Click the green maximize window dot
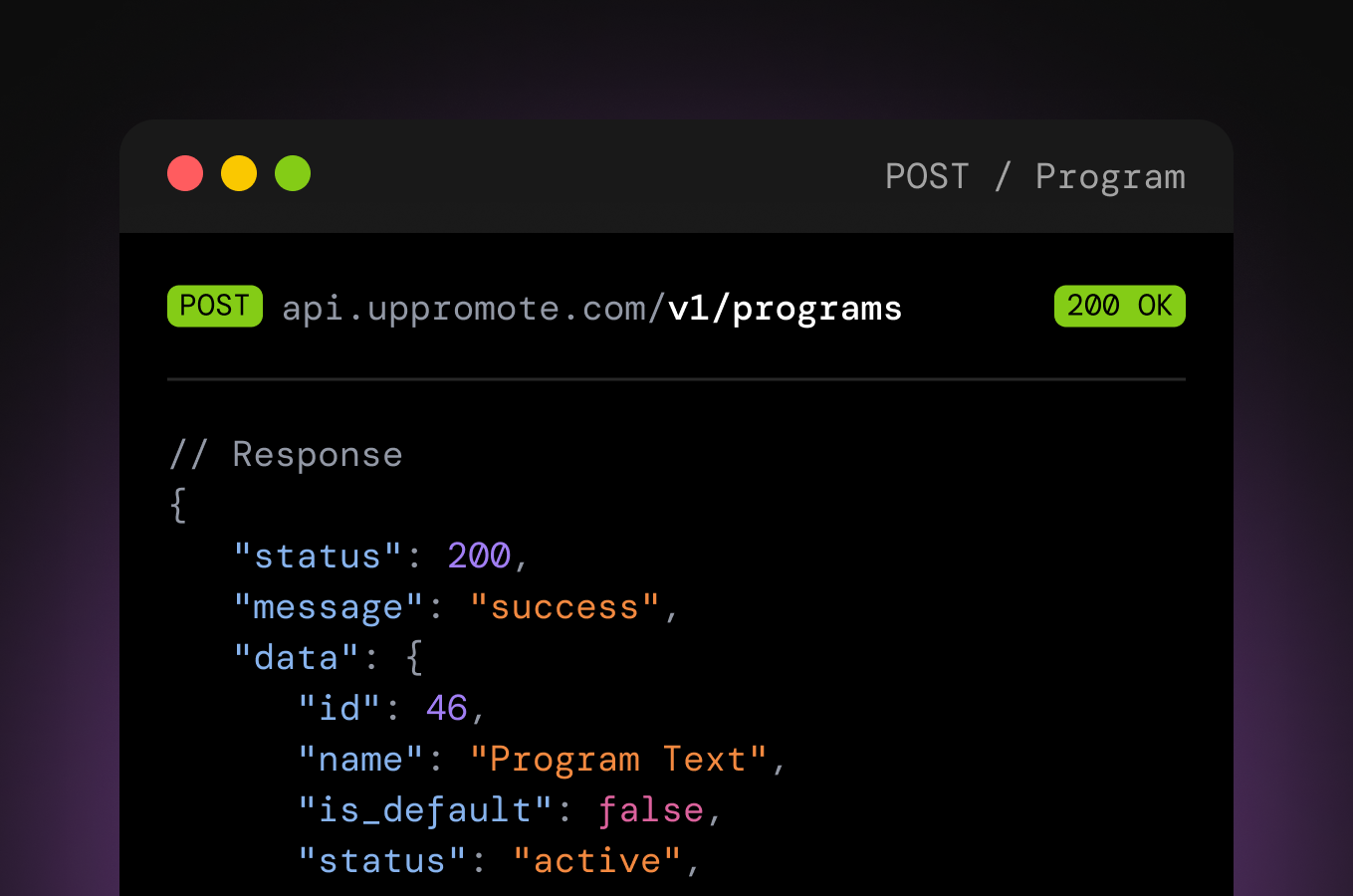1353x896 pixels. pyautogui.click(x=293, y=173)
